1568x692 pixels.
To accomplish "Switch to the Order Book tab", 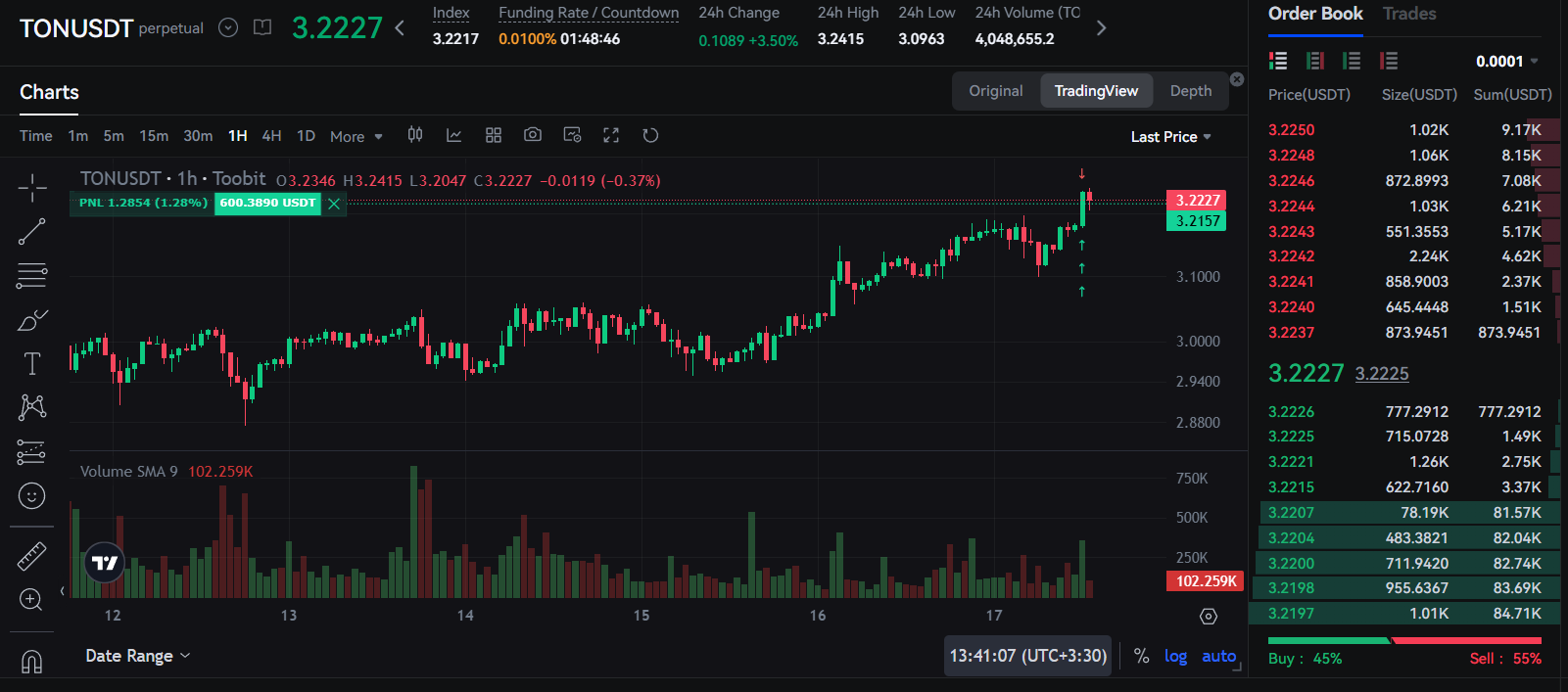I will click(x=1315, y=14).
